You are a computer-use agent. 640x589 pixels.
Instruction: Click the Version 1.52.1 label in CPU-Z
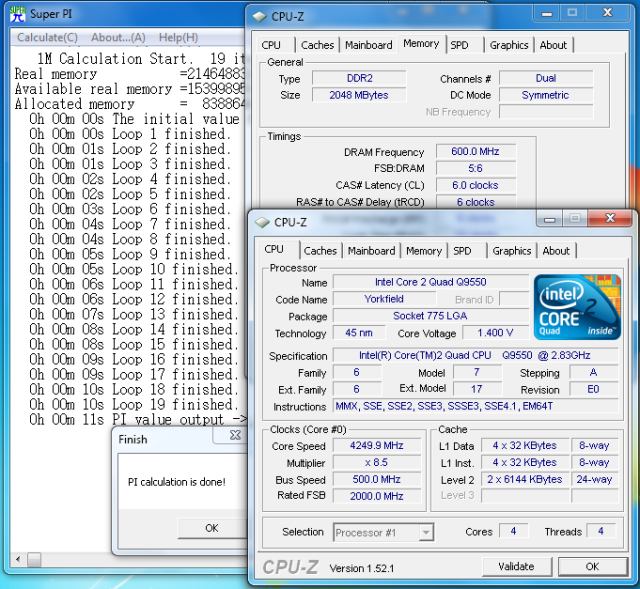[x=362, y=568]
